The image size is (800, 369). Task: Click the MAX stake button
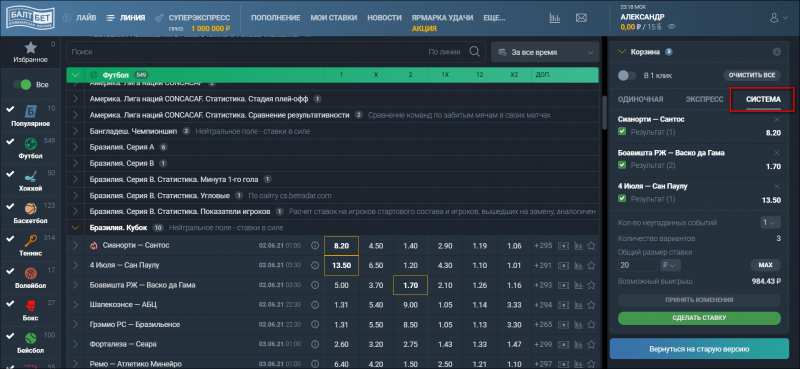click(x=766, y=265)
